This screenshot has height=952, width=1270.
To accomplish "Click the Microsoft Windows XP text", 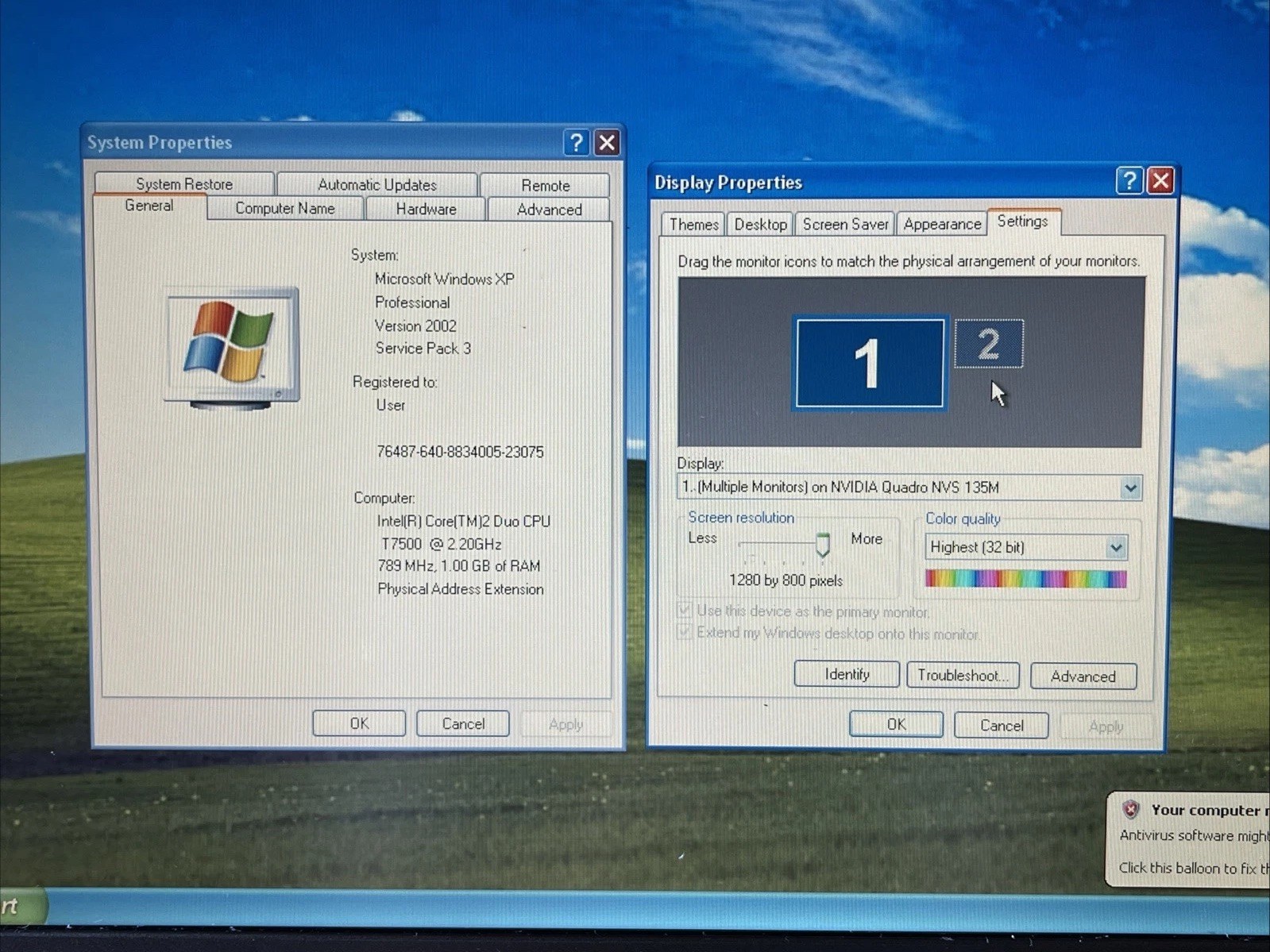I will (x=445, y=279).
